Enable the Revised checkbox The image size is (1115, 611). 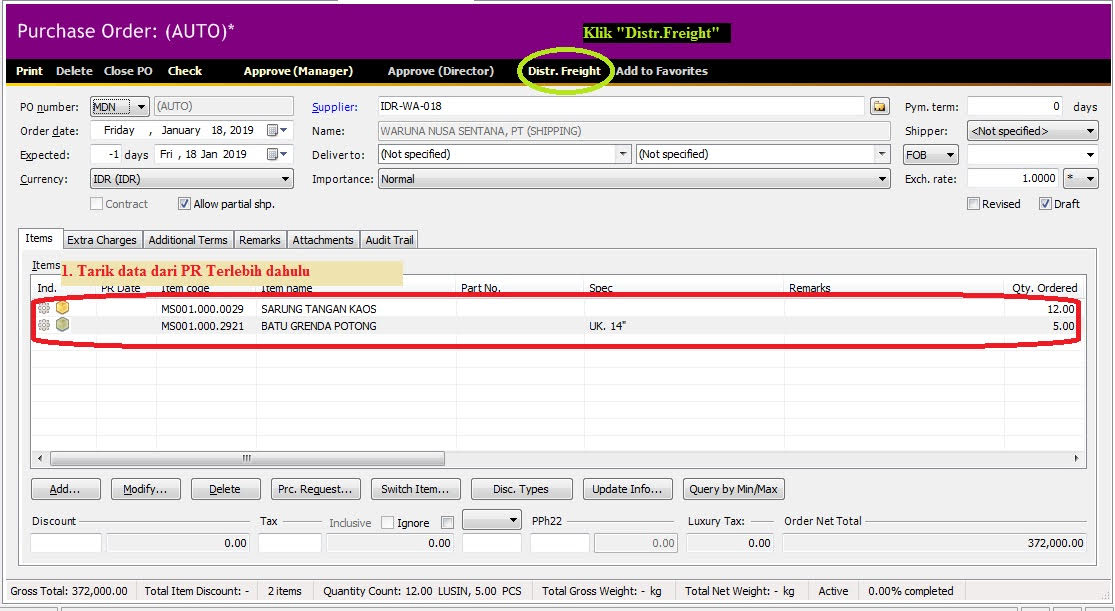pos(973,204)
